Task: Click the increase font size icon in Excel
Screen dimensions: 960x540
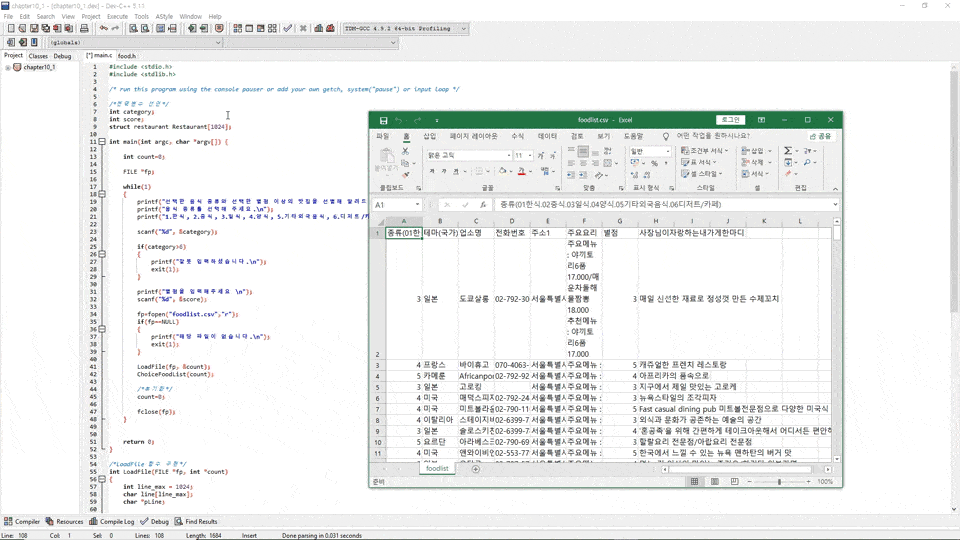Action: pos(541,156)
